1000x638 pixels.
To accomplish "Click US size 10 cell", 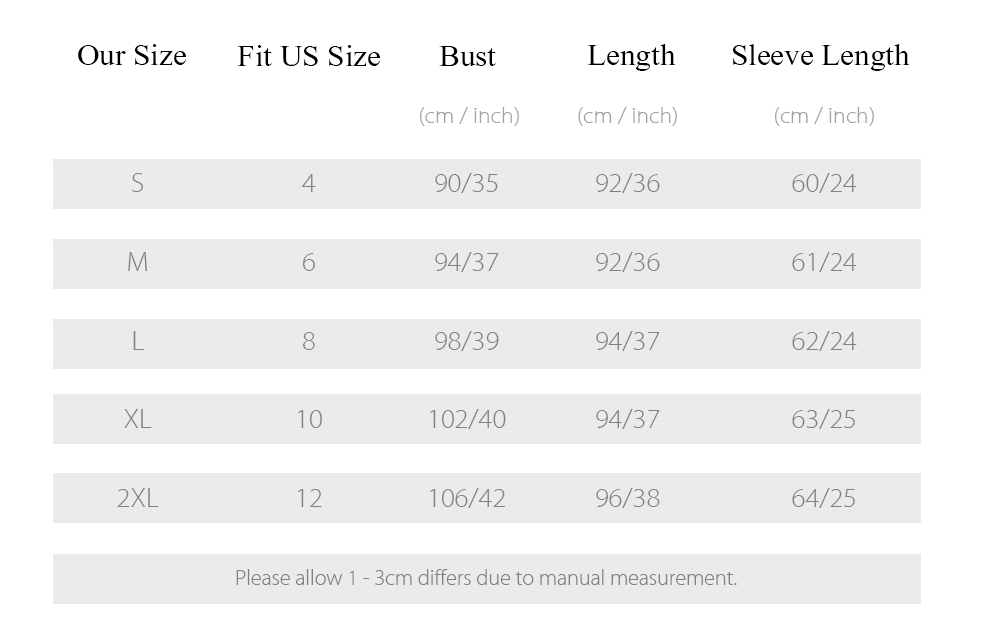I will pyautogui.click(x=309, y=419).
